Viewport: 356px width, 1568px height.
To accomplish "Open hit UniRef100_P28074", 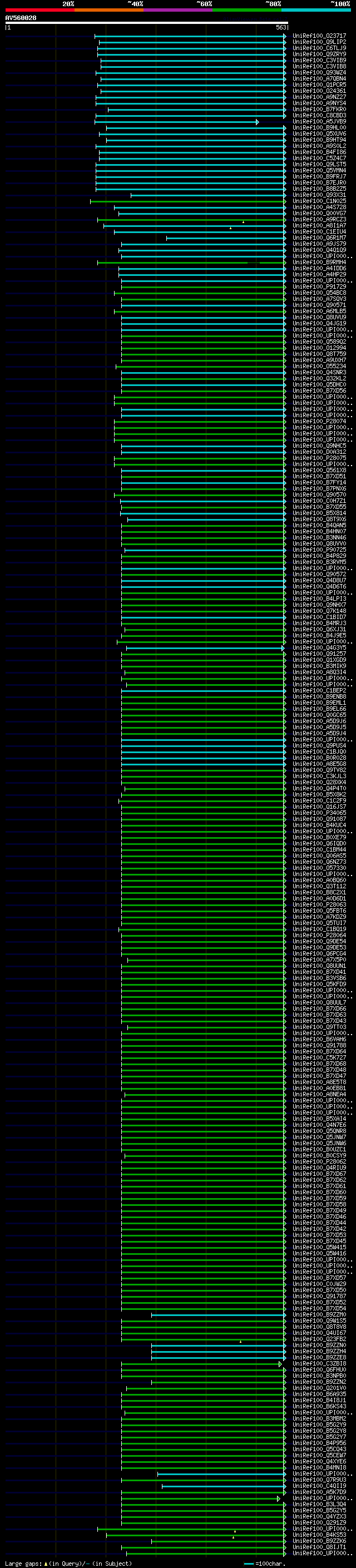I will [319, 421].
